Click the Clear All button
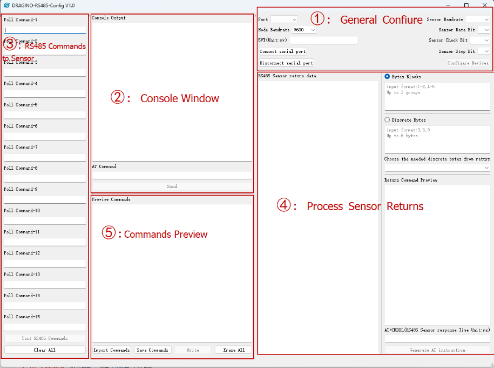The width and height of the screenshot is (494, 368). (x=45, y=350)
